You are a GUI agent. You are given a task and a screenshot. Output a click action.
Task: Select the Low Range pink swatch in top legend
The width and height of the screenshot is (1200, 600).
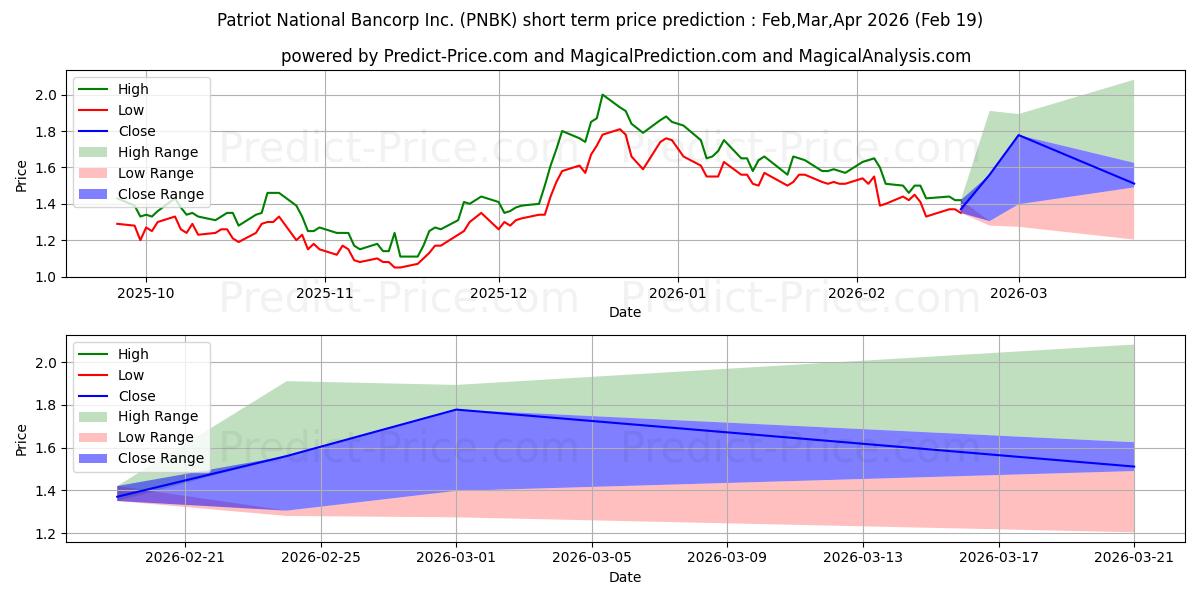95,173
